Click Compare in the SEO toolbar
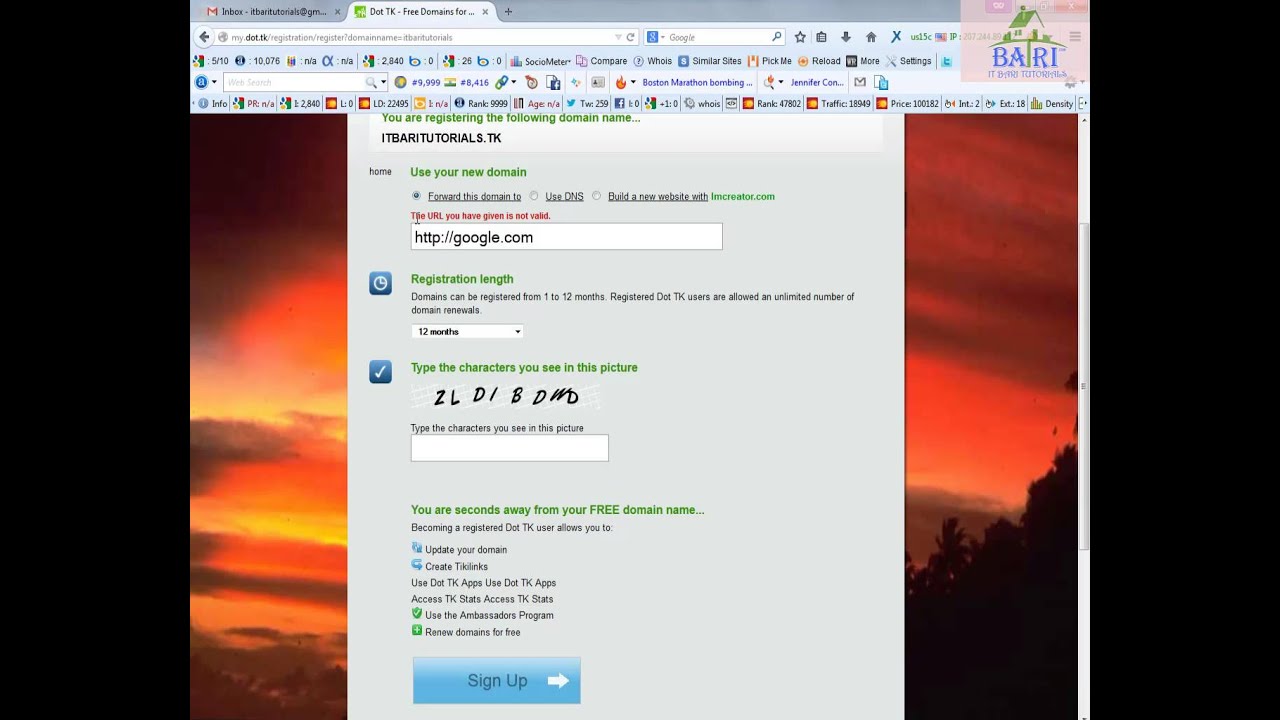 602,61
